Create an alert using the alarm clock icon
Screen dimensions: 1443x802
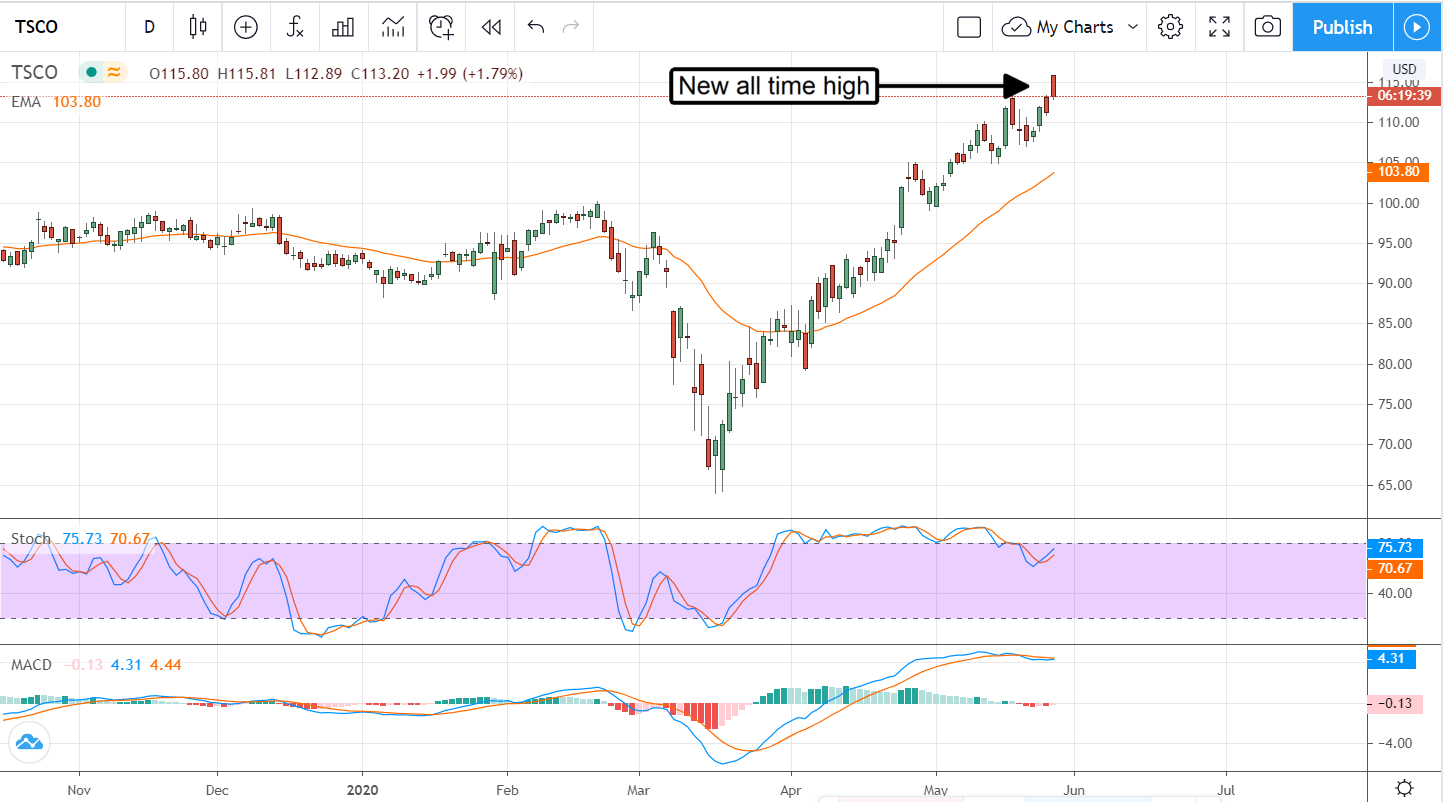[441, 27]
